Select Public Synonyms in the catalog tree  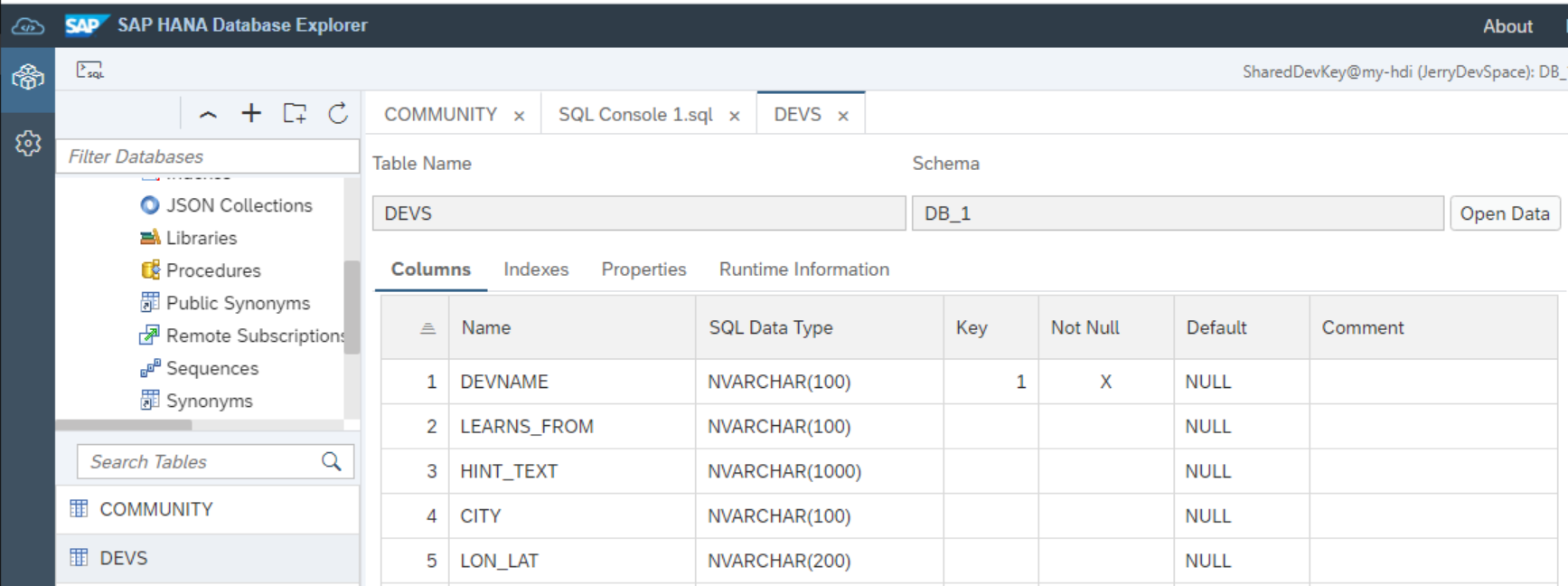238,303
